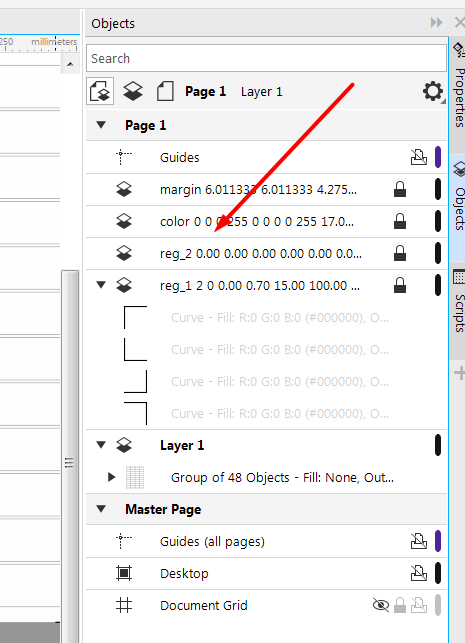Collapse the Page 1 section
Viewport: 465px width, 643px height.
(x=101, y=125)
